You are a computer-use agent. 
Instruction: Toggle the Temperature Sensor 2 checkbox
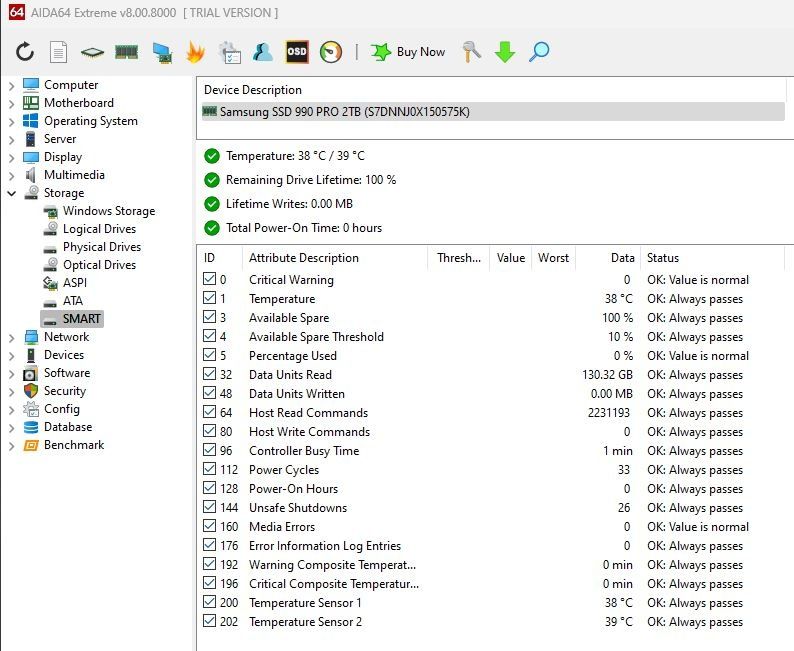coord(209,621)
